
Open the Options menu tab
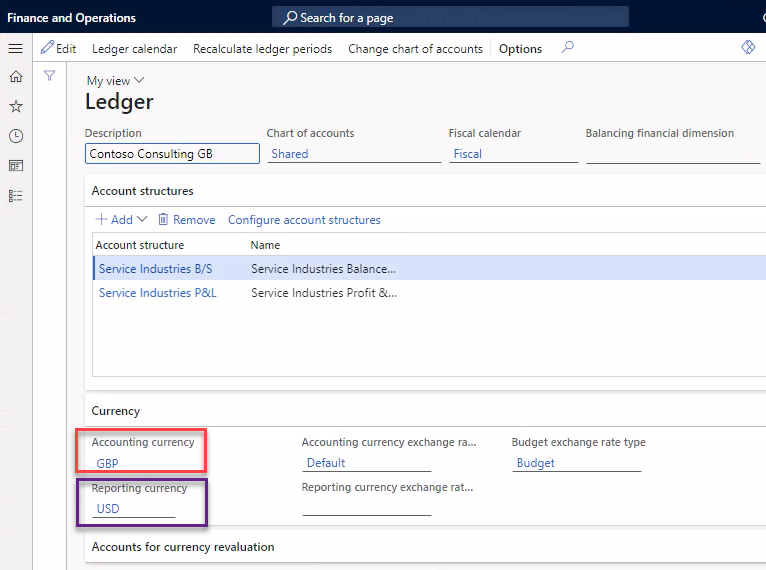[520, 48]
